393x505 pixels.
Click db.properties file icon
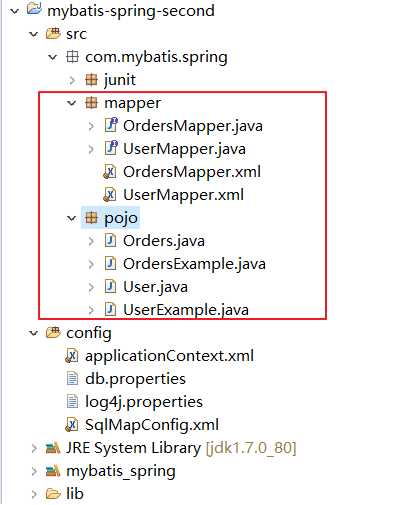(x=72, y=379)
